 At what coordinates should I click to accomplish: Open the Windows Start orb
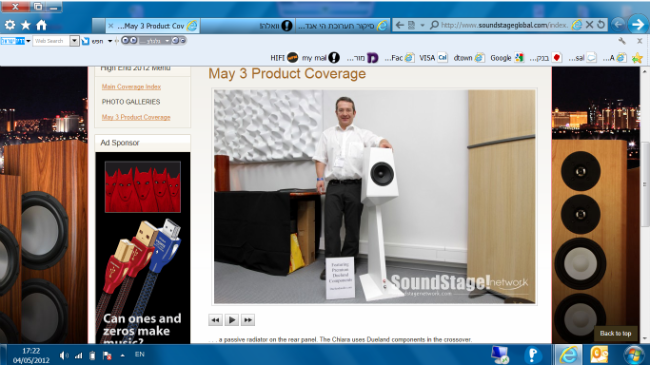coord(633,355)
